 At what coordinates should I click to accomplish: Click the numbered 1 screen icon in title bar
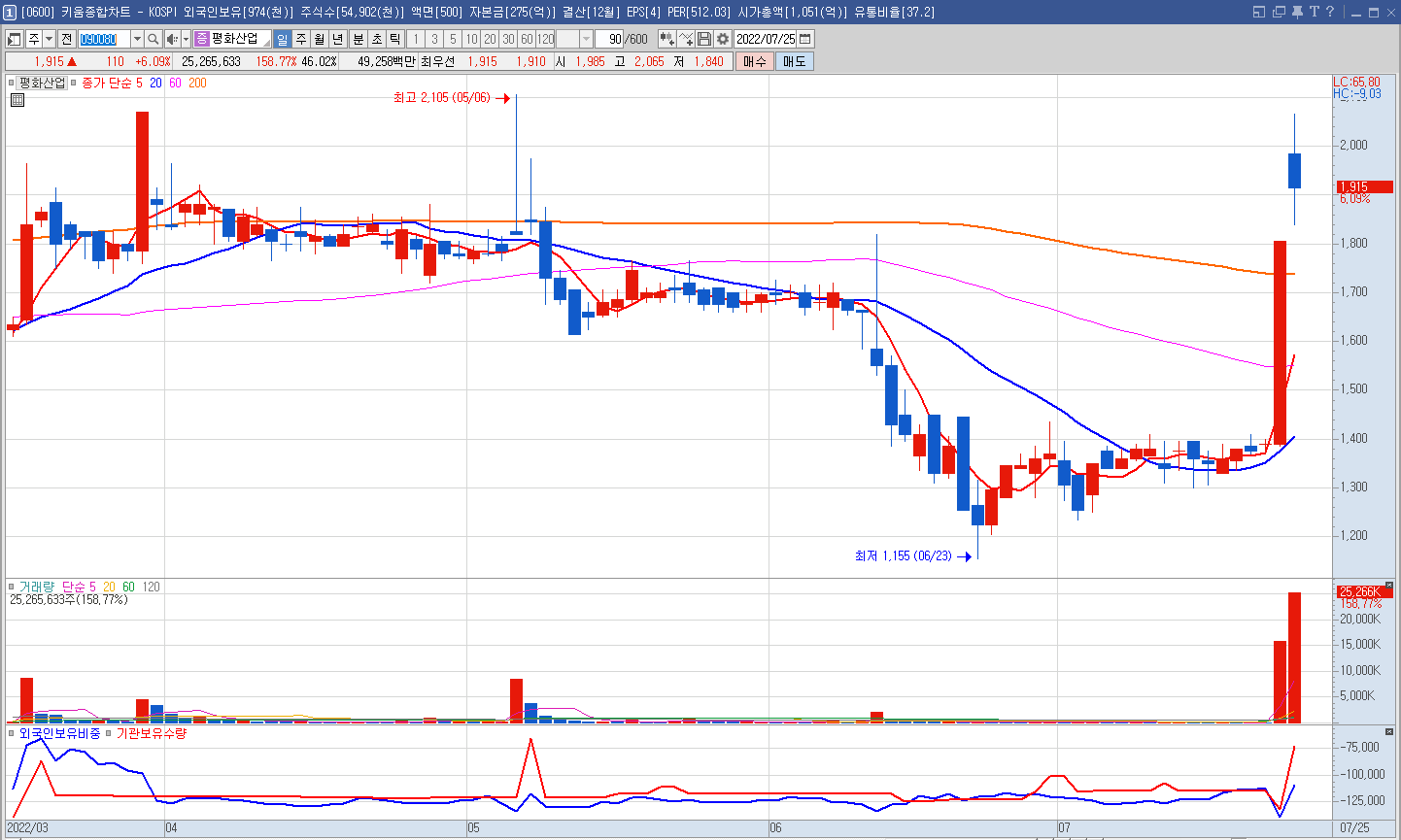pos(10,12)
